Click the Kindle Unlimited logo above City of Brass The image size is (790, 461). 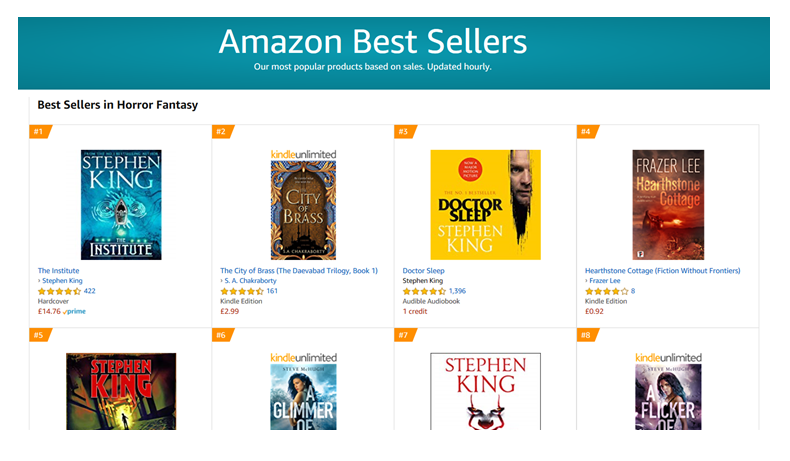pos(303,154)
